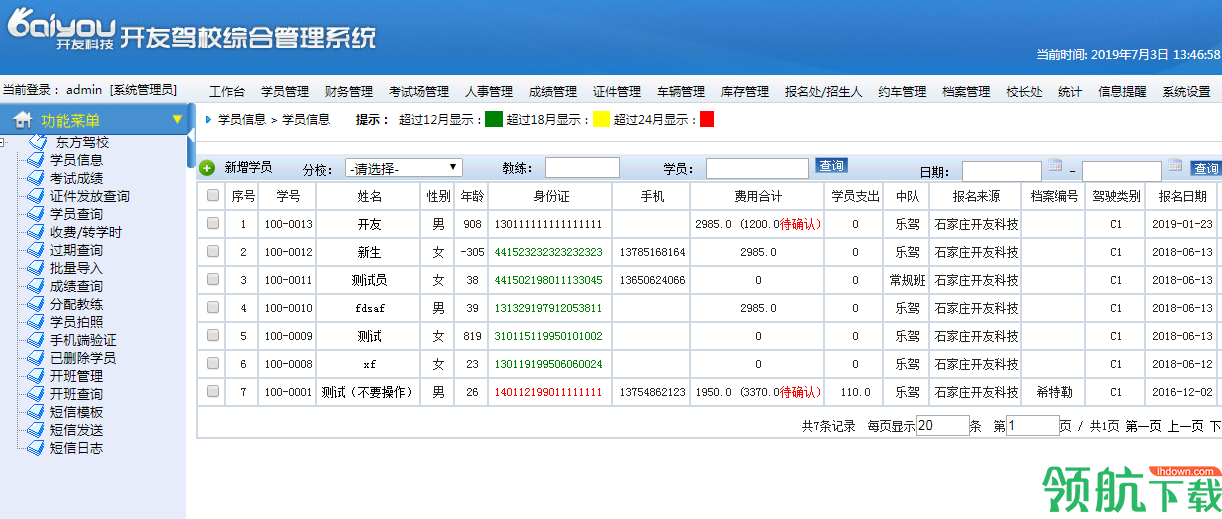Click the book icon beside 成绩查询
The height and width of the screenshot is (519, 1222).
click(36, 286)
